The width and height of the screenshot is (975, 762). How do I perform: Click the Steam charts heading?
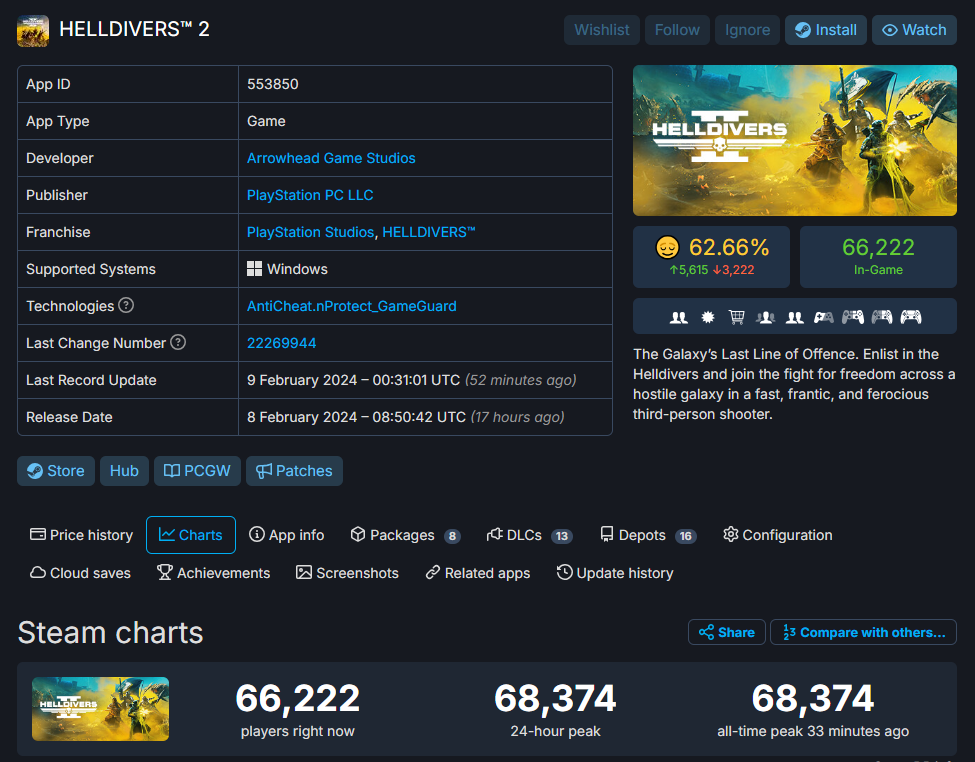click(x=110, y=633)
